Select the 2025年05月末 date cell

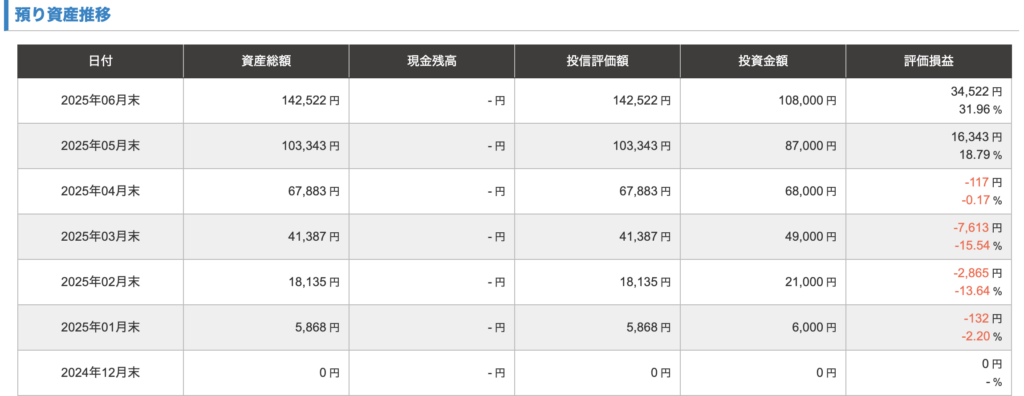point(100,146)
